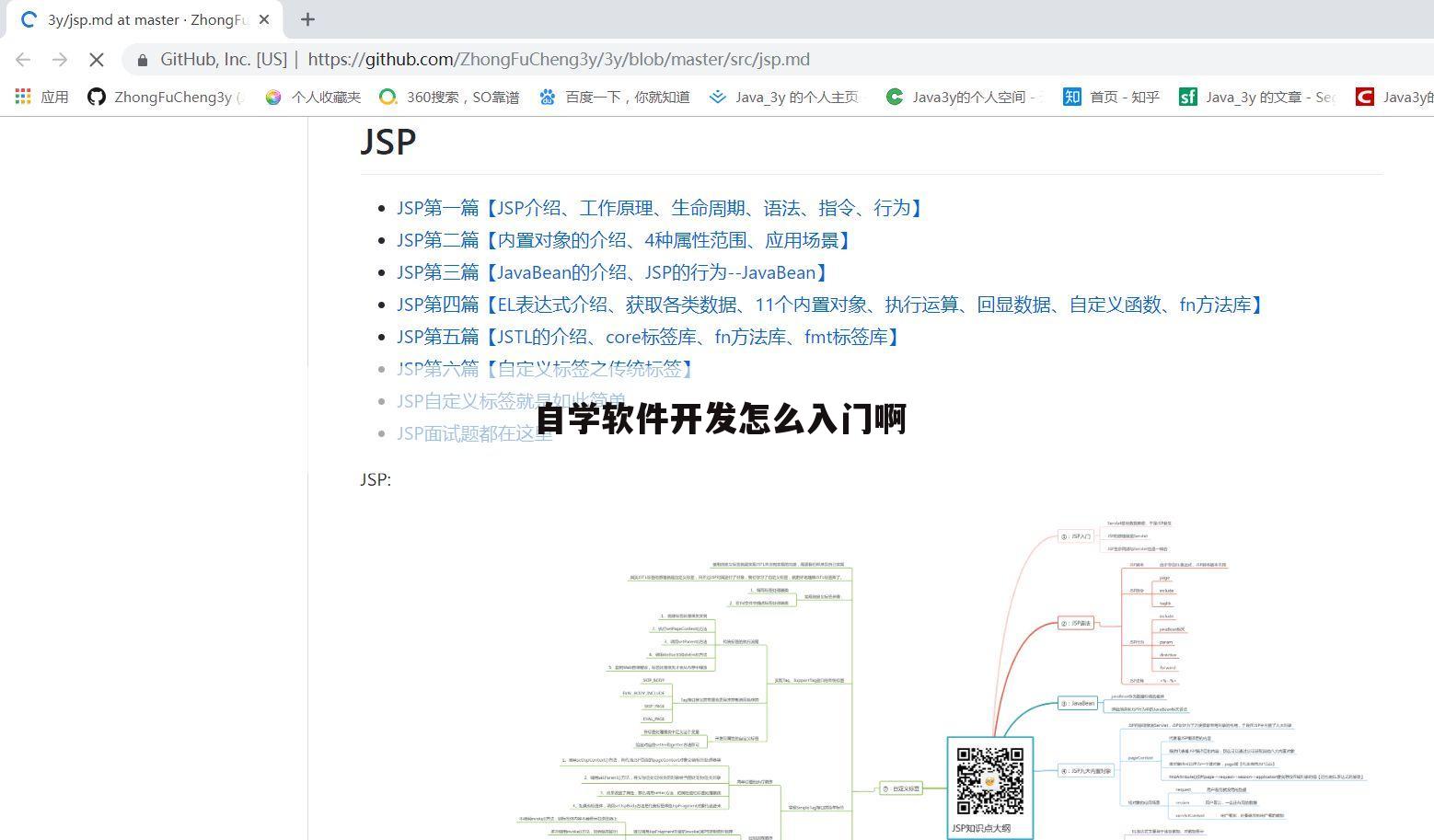Click the JSP page heading
The width and height of the screenshot is (1434, 840).
point(388,142)
